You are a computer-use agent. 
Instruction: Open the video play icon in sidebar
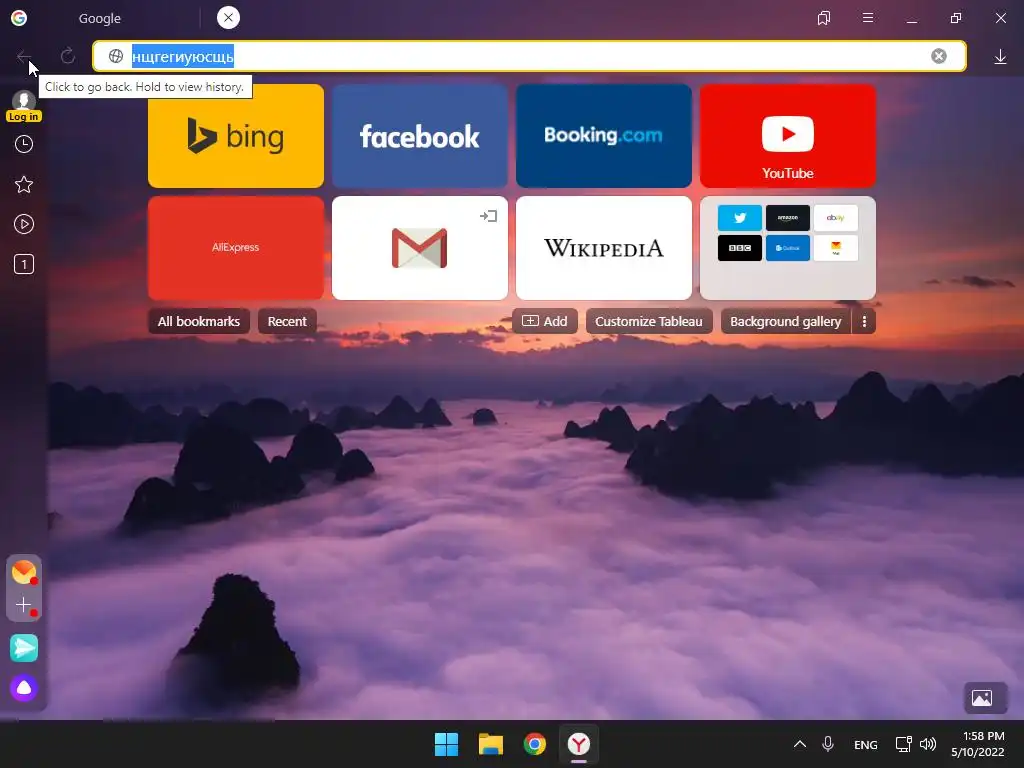pos(24,225)
